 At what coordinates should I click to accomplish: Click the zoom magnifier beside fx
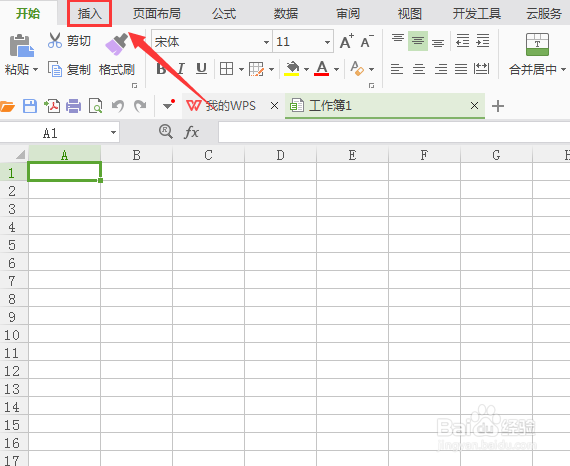click(x=166, y=131)
